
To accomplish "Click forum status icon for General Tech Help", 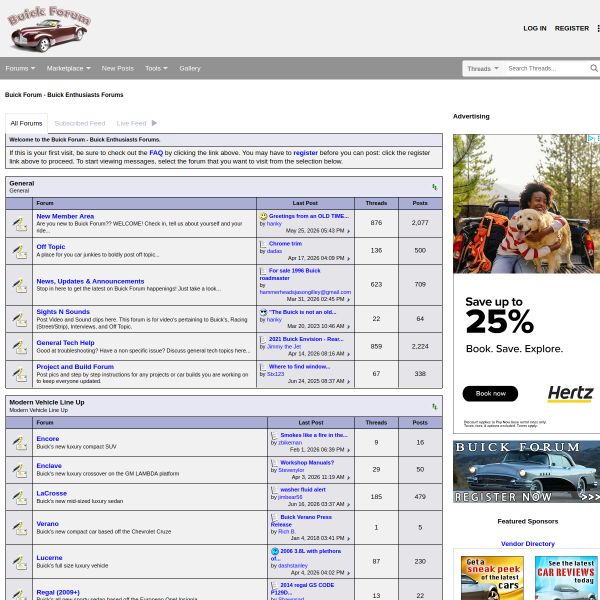I will pos(19,347).
